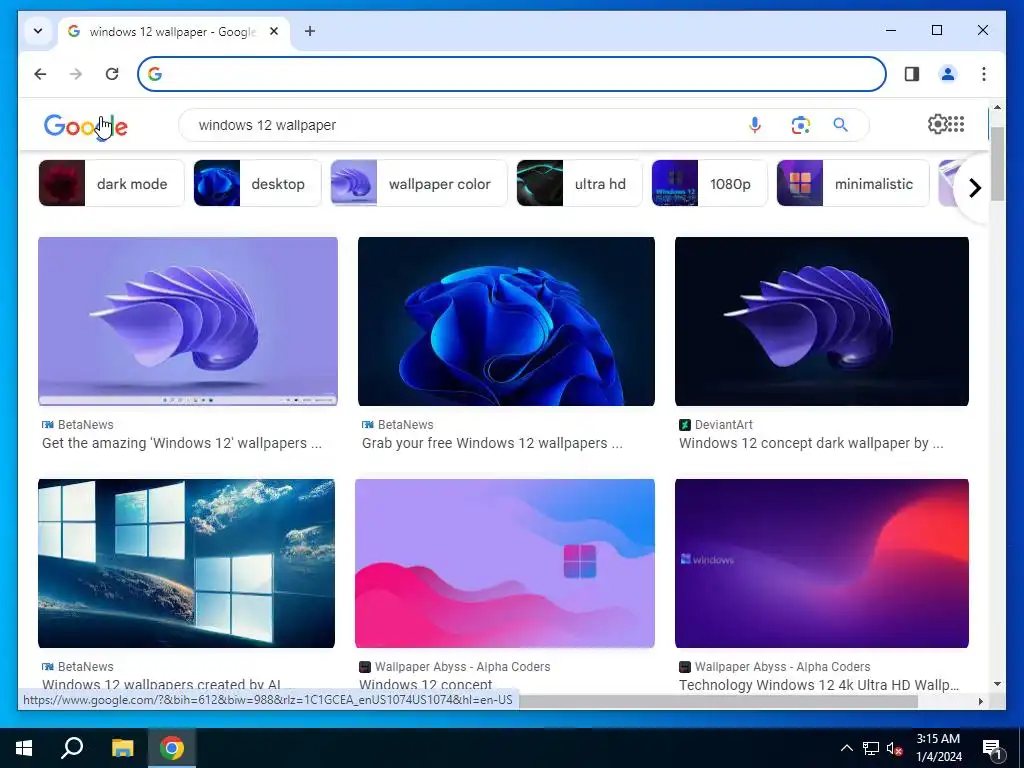Open Chrome three-dot menu

tap(984, 74)
